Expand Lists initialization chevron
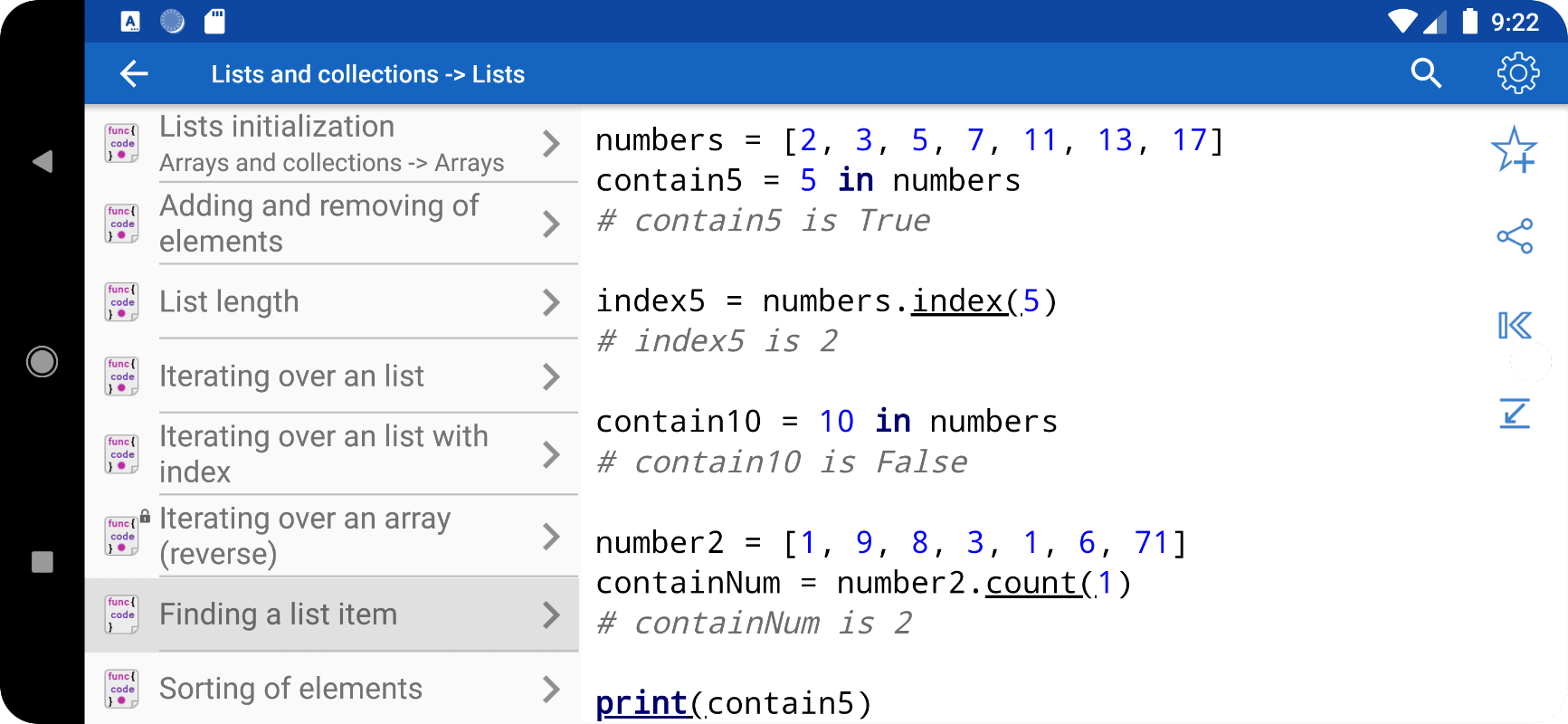Viewport: 1568px width, 724px height. point(551,143)
